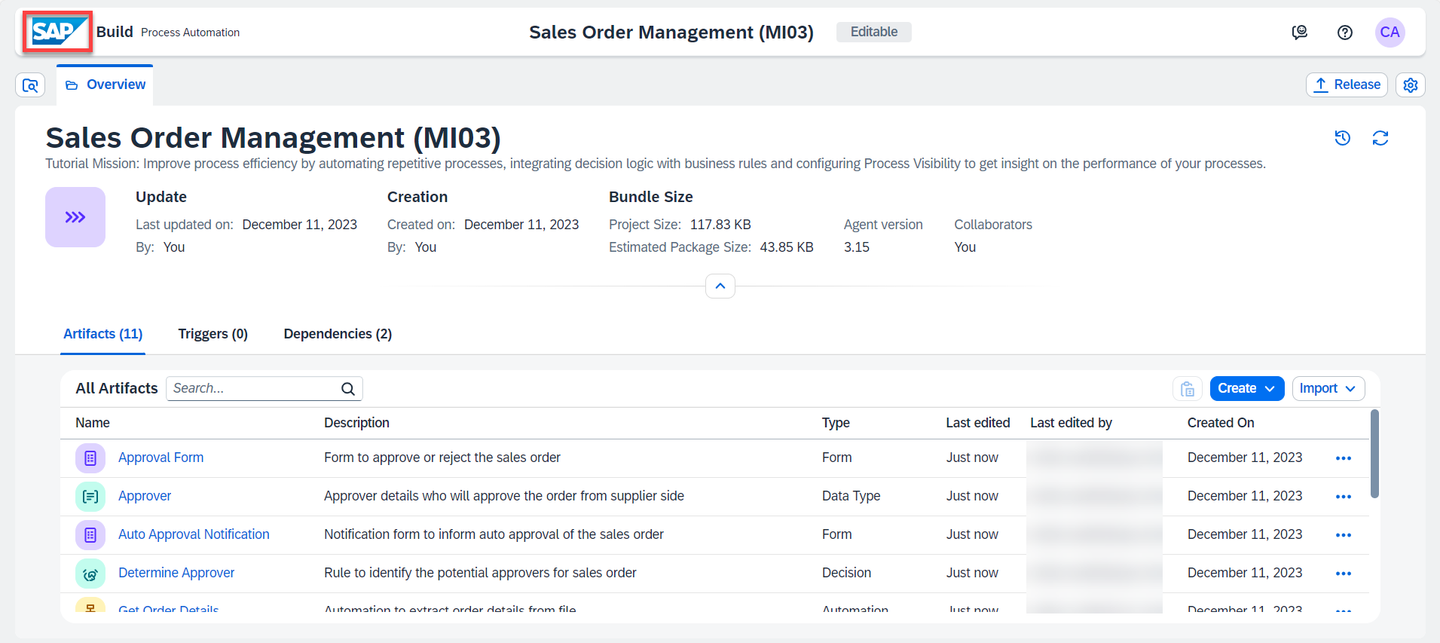Click the Description column header
This screenshot has width=1440, height=643.
[357, 423]
